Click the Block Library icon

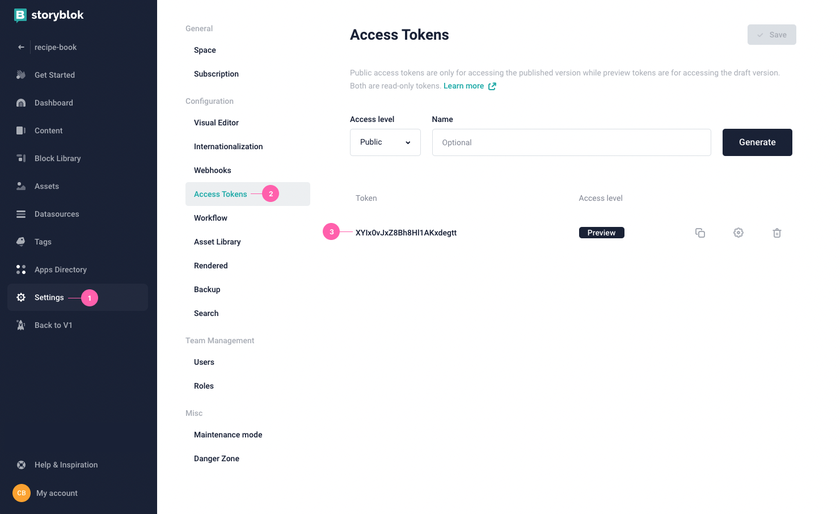click(21, 158)
